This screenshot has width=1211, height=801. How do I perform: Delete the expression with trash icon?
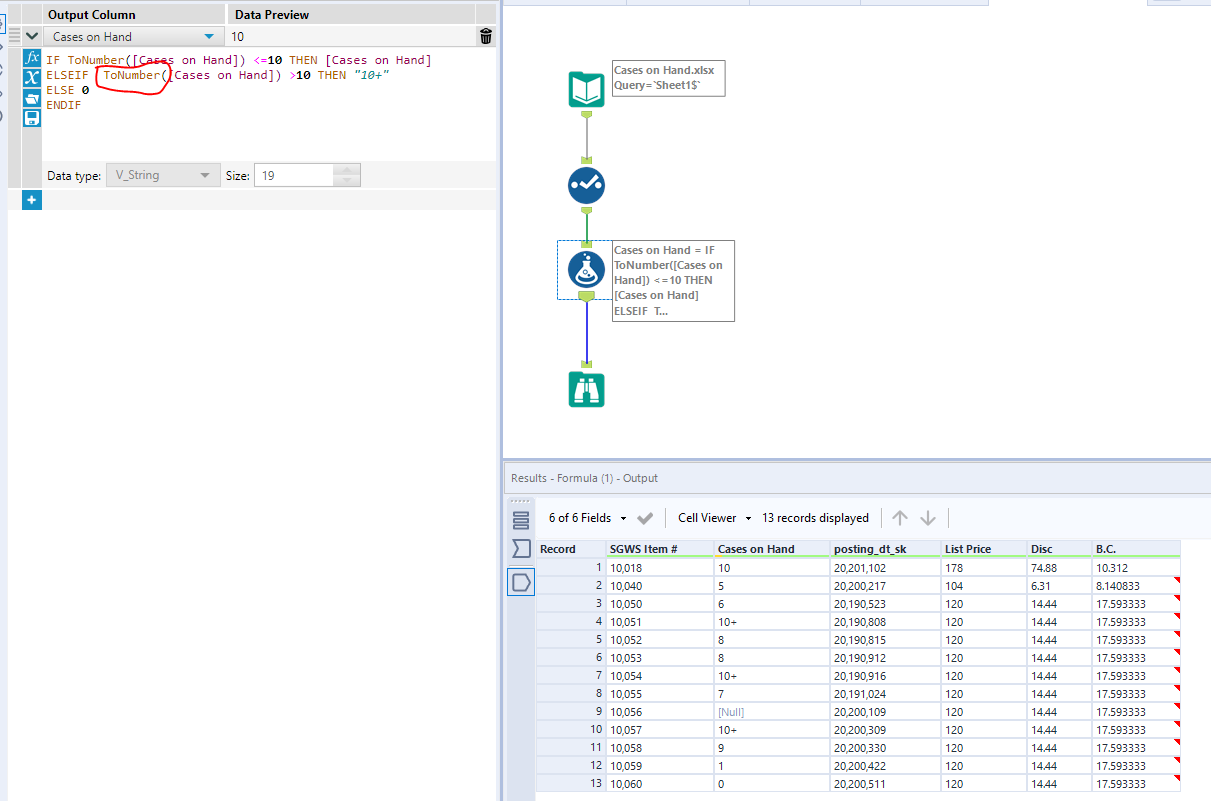tap(486, 37)
